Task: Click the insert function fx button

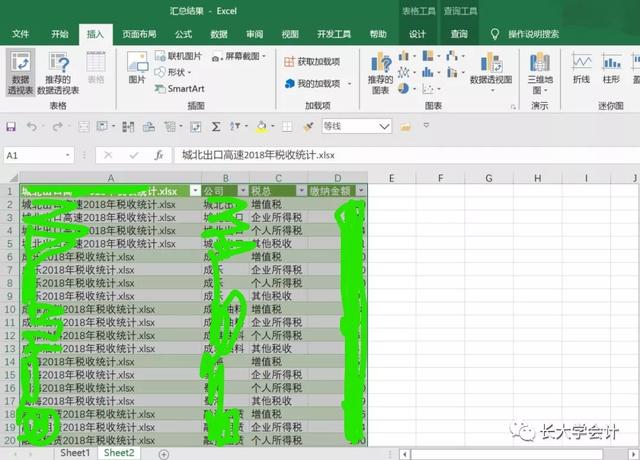Action: point(159,155)
